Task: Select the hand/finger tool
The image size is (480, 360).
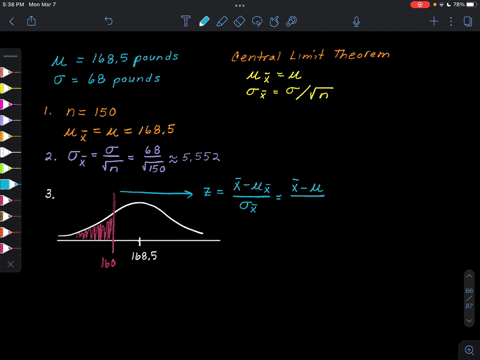Action: tap(274, 22)
